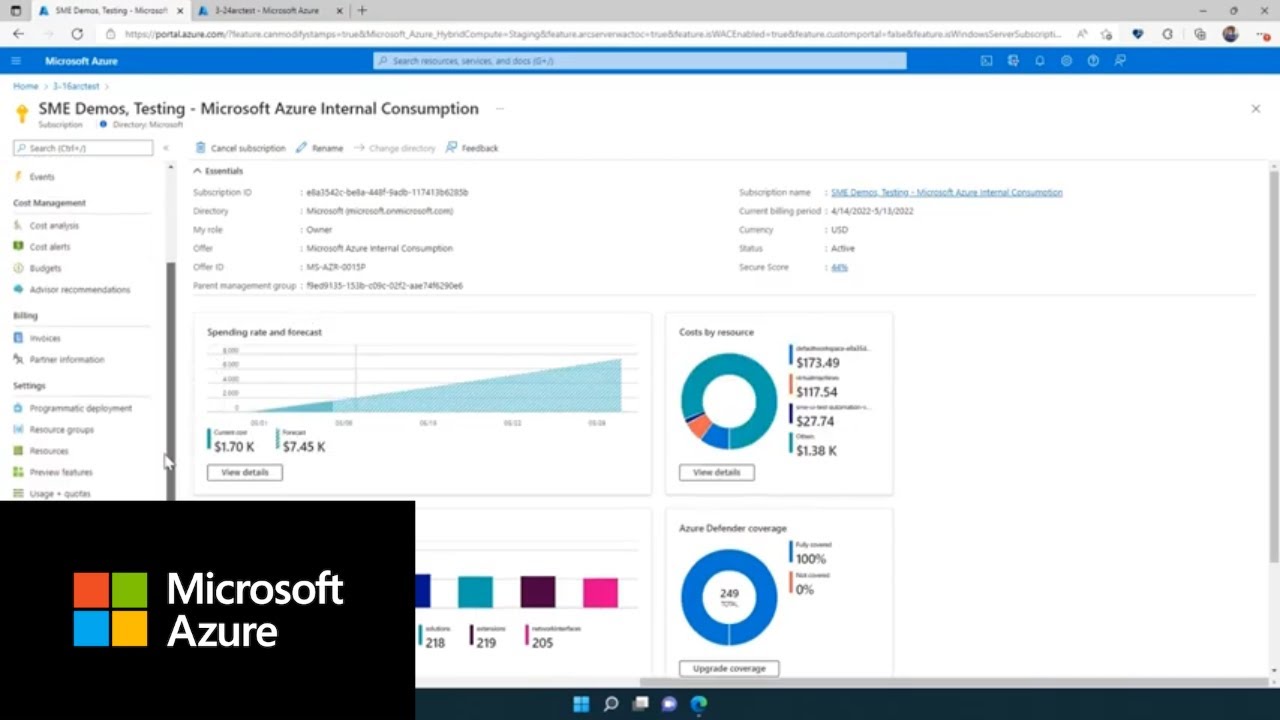Focus the top Azure search bar
Image resolution: width=1280 pixels, height=720 pixels.
(x=640, y=61)
